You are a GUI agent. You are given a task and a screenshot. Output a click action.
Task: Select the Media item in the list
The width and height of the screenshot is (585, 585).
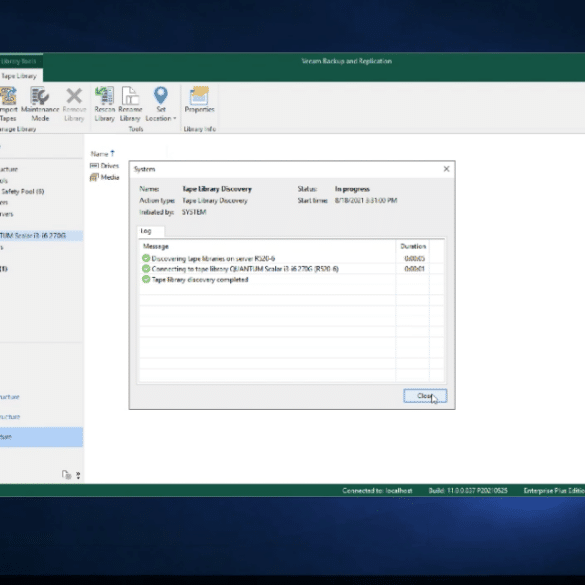pyautogui.click(x=104, y=177)
